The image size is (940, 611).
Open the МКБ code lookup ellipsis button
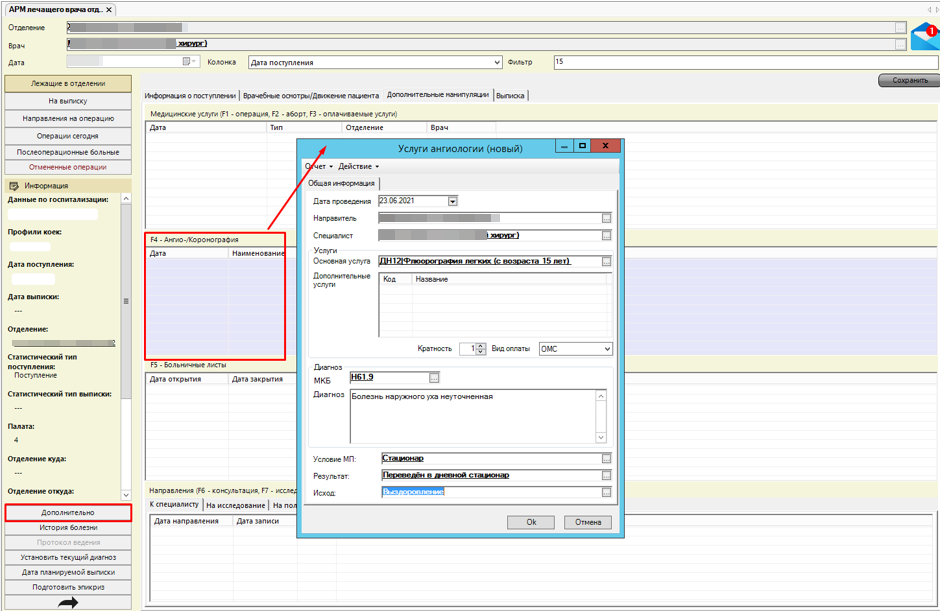click(x=434, y=378)
